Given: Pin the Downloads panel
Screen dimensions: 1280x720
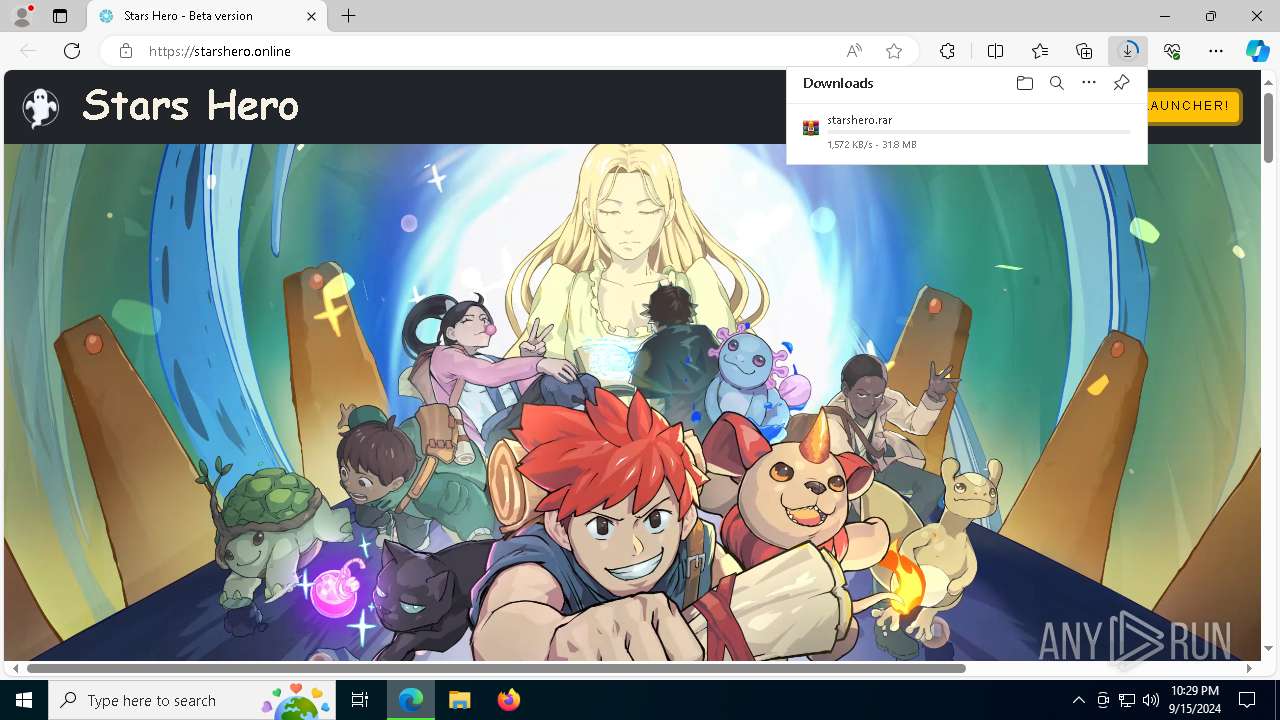Looking at the screenshot, I should 1121,83.
